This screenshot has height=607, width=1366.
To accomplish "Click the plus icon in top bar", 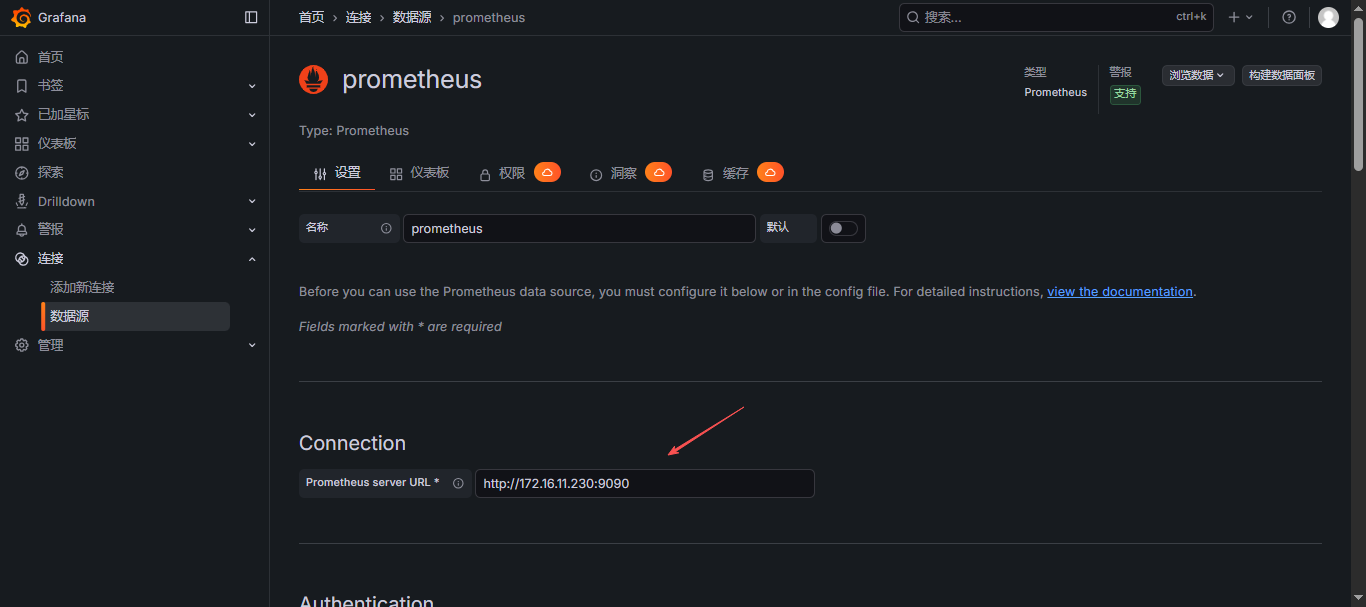I will click(1234, 17).
